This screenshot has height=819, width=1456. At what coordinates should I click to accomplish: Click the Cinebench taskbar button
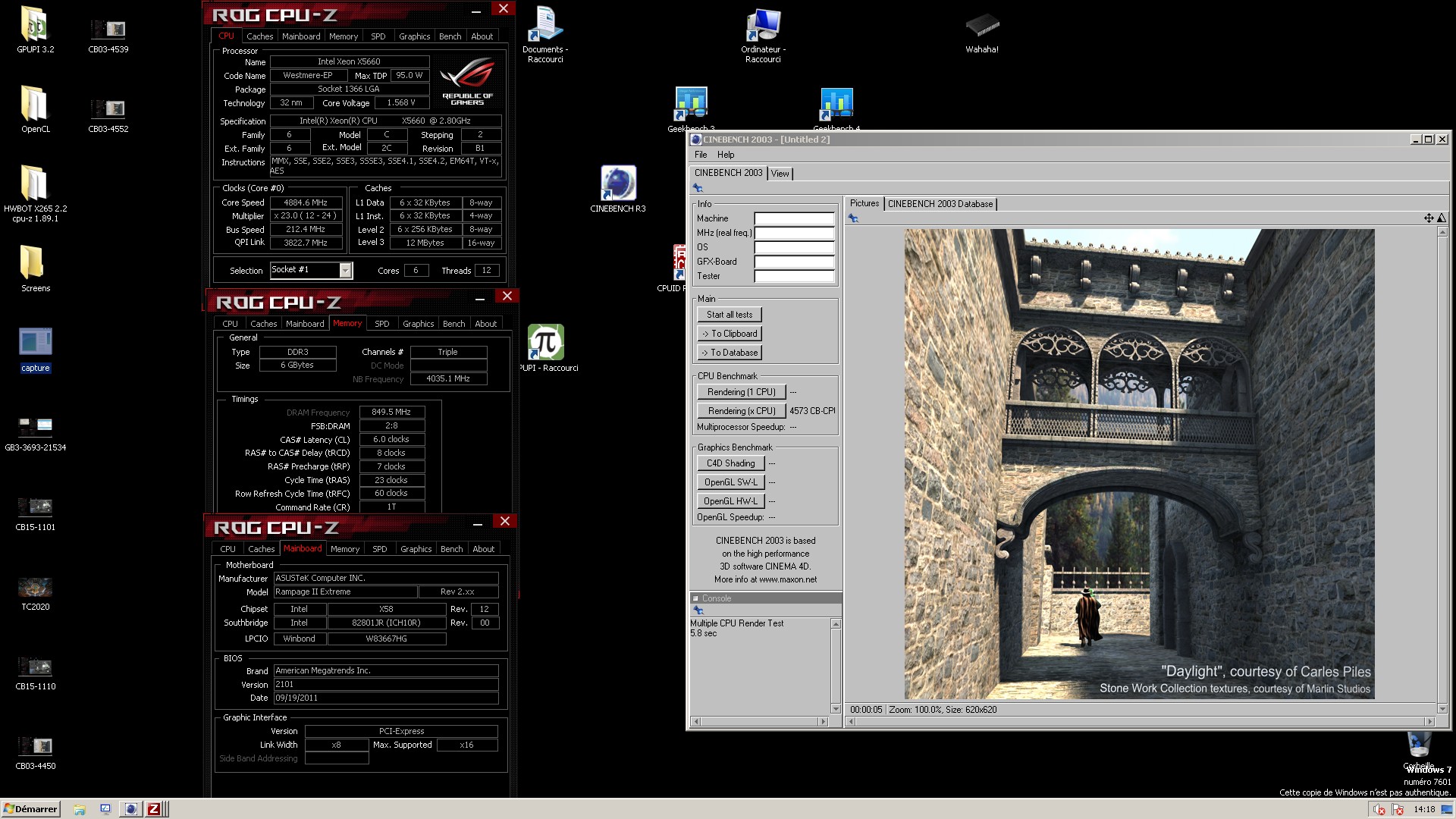coord(131,809)
